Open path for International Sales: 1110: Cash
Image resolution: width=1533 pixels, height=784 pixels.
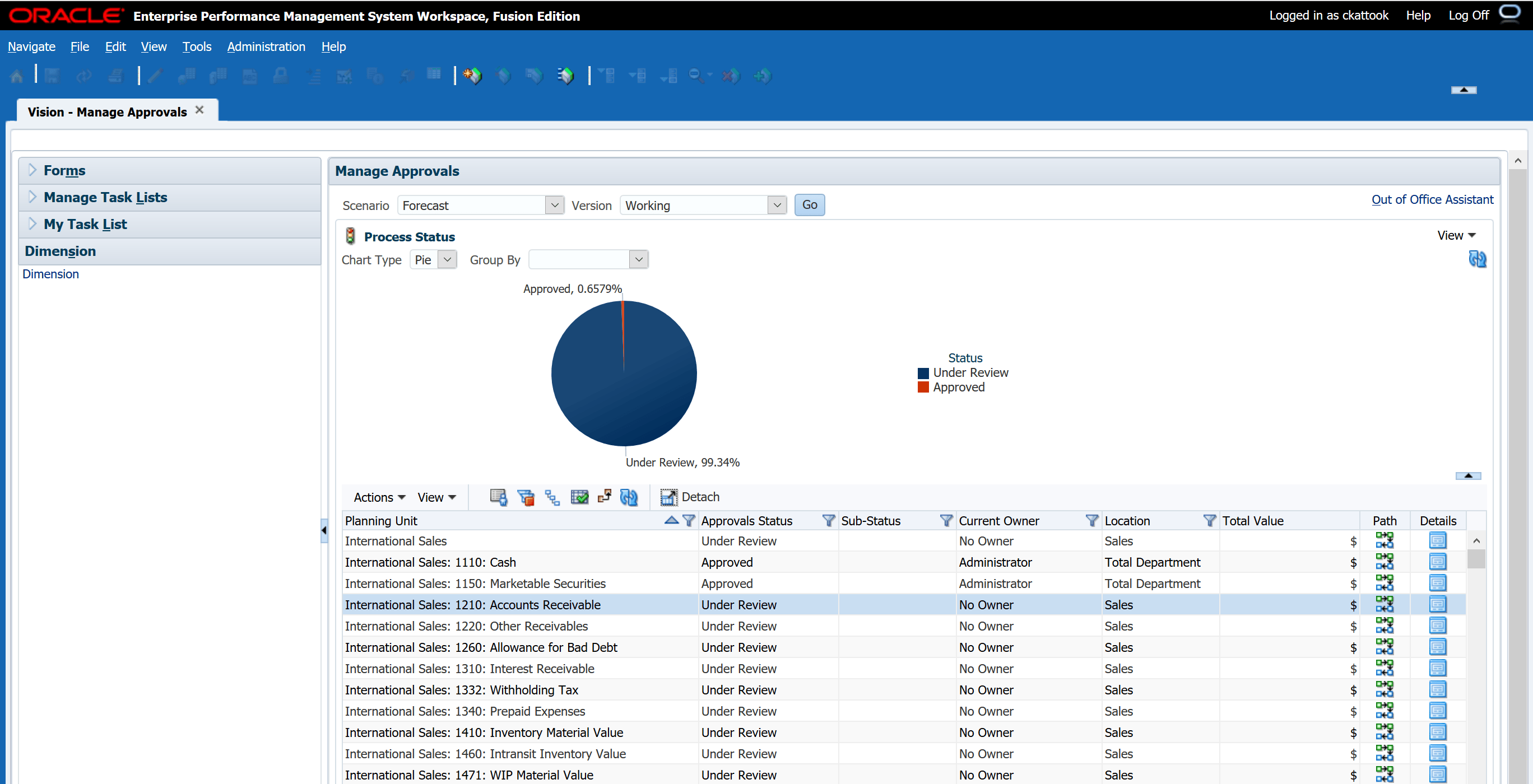tap(1384, 562)
